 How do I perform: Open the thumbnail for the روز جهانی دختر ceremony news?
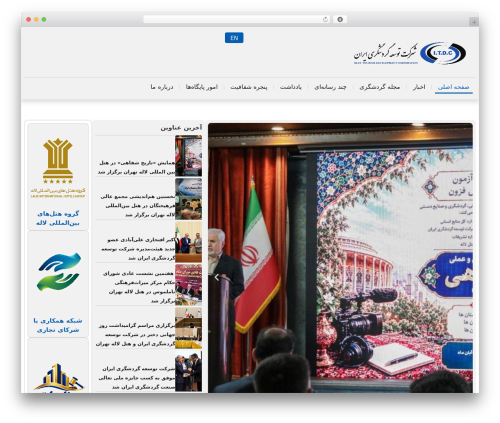188,328
